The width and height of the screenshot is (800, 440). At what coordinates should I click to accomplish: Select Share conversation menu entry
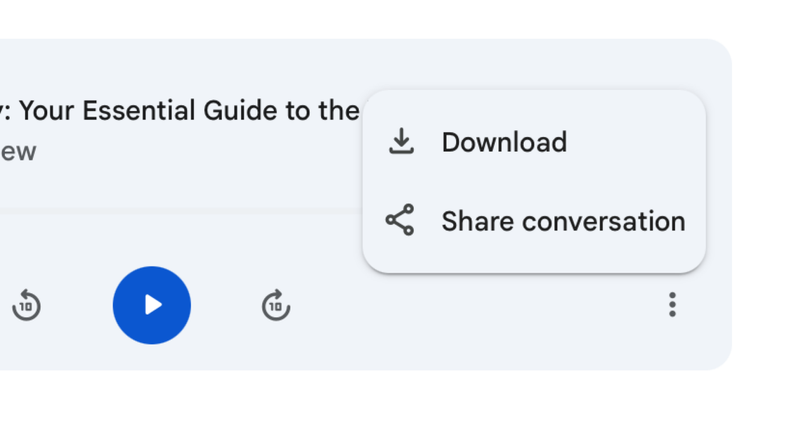click(x=562, y=221)
